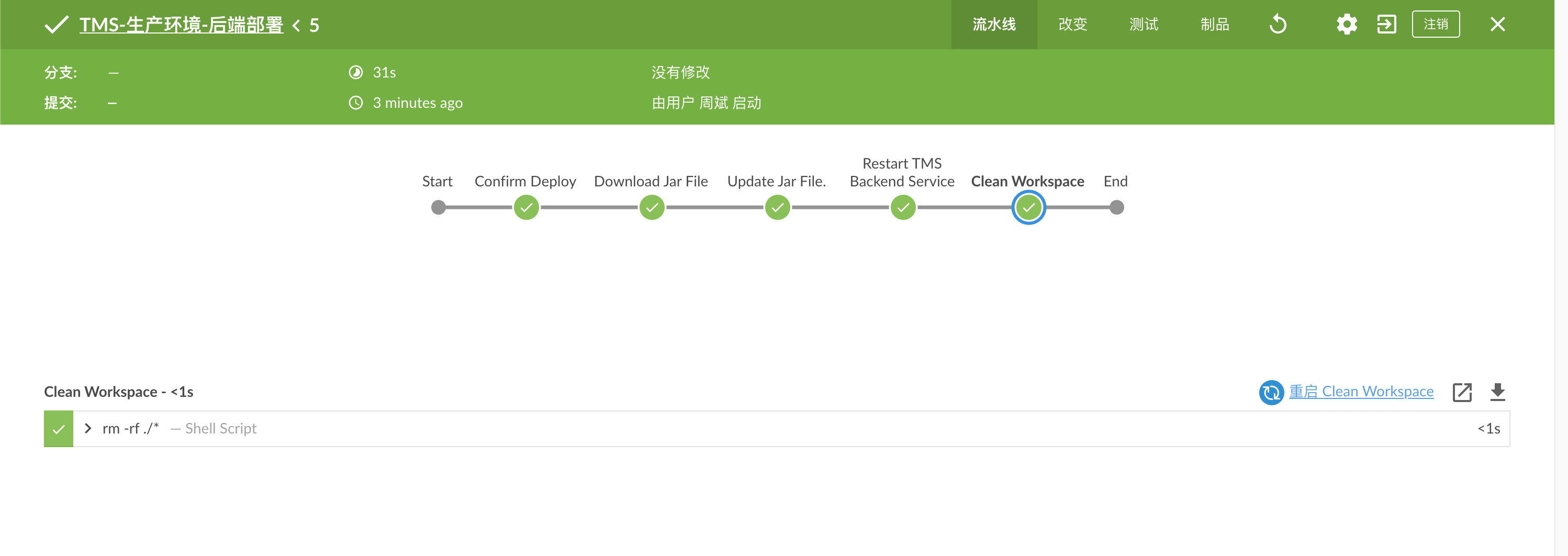Close the run details with X
Image resolution: width=1568 pixels, height=556 pixels.
pyautogui.click(x=1497, y=25)
